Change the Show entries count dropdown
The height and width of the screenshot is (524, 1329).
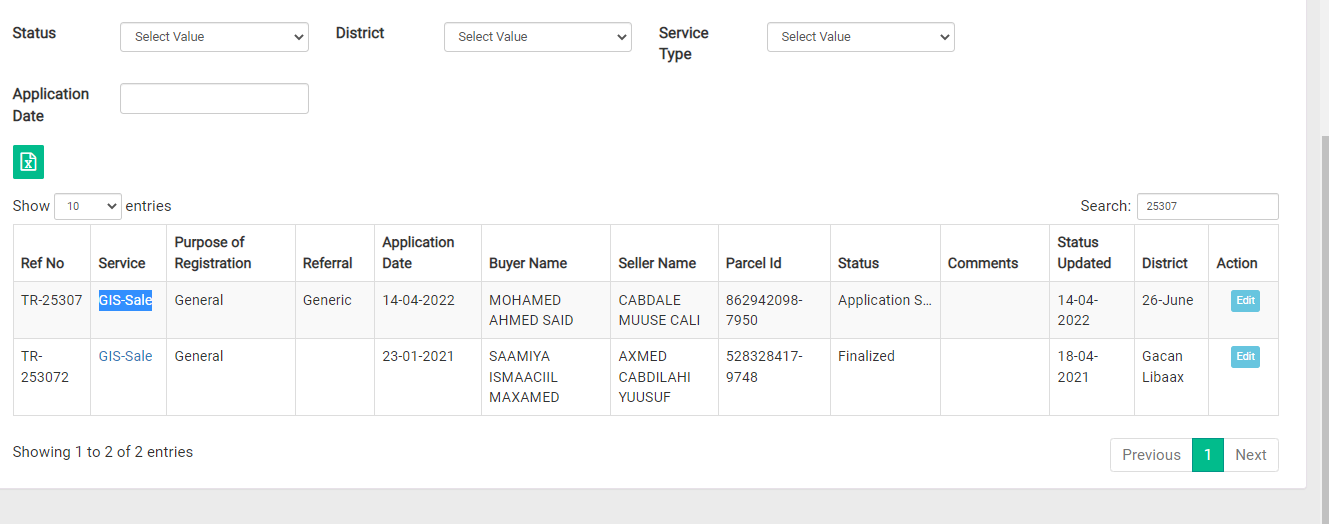click(x=88, y=206)
